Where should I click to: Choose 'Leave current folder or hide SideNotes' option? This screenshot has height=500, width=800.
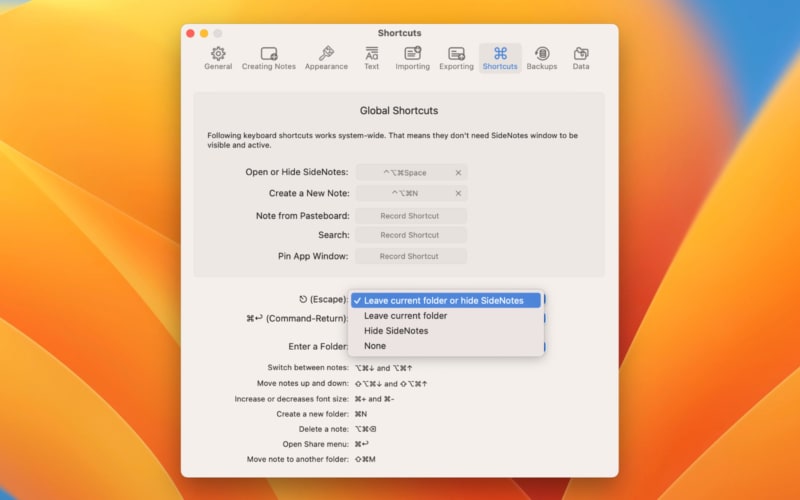coord(446,301)
